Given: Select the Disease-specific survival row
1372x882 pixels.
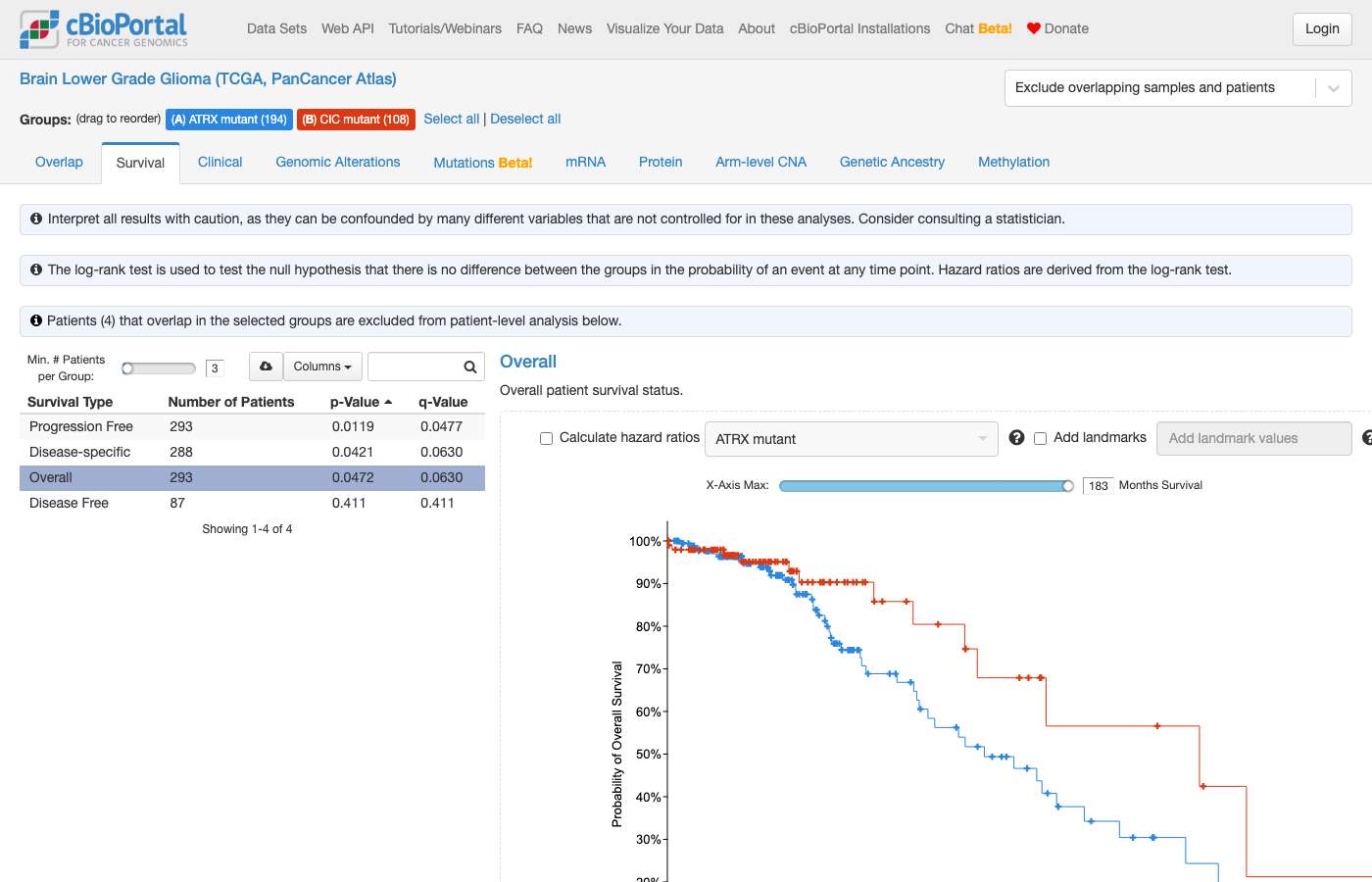Looking at the screenshot, I should point(252,453).
